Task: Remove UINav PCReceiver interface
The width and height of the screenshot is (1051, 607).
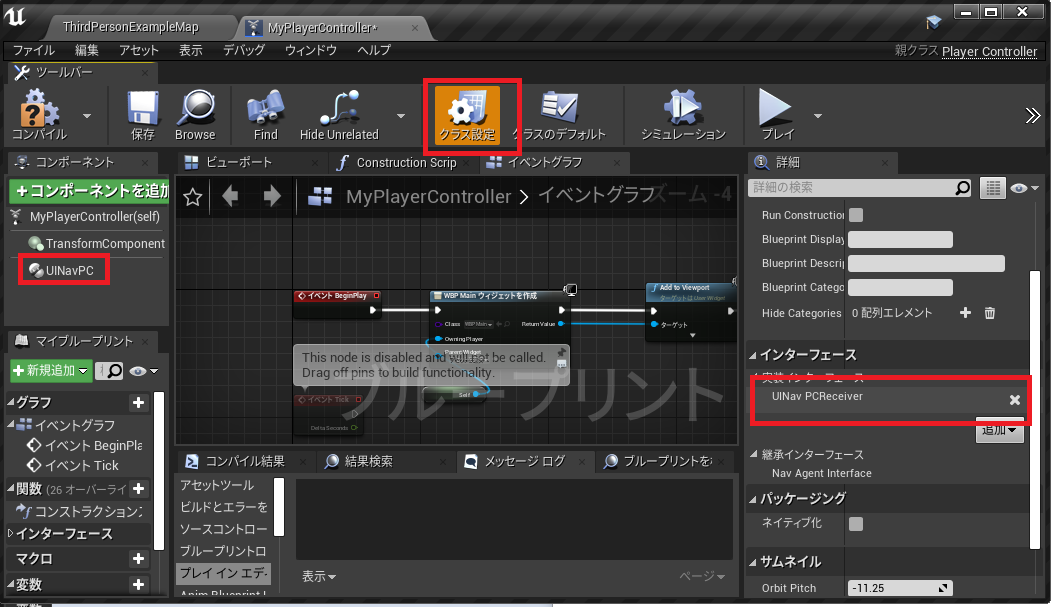Action: pos(1015,400)
